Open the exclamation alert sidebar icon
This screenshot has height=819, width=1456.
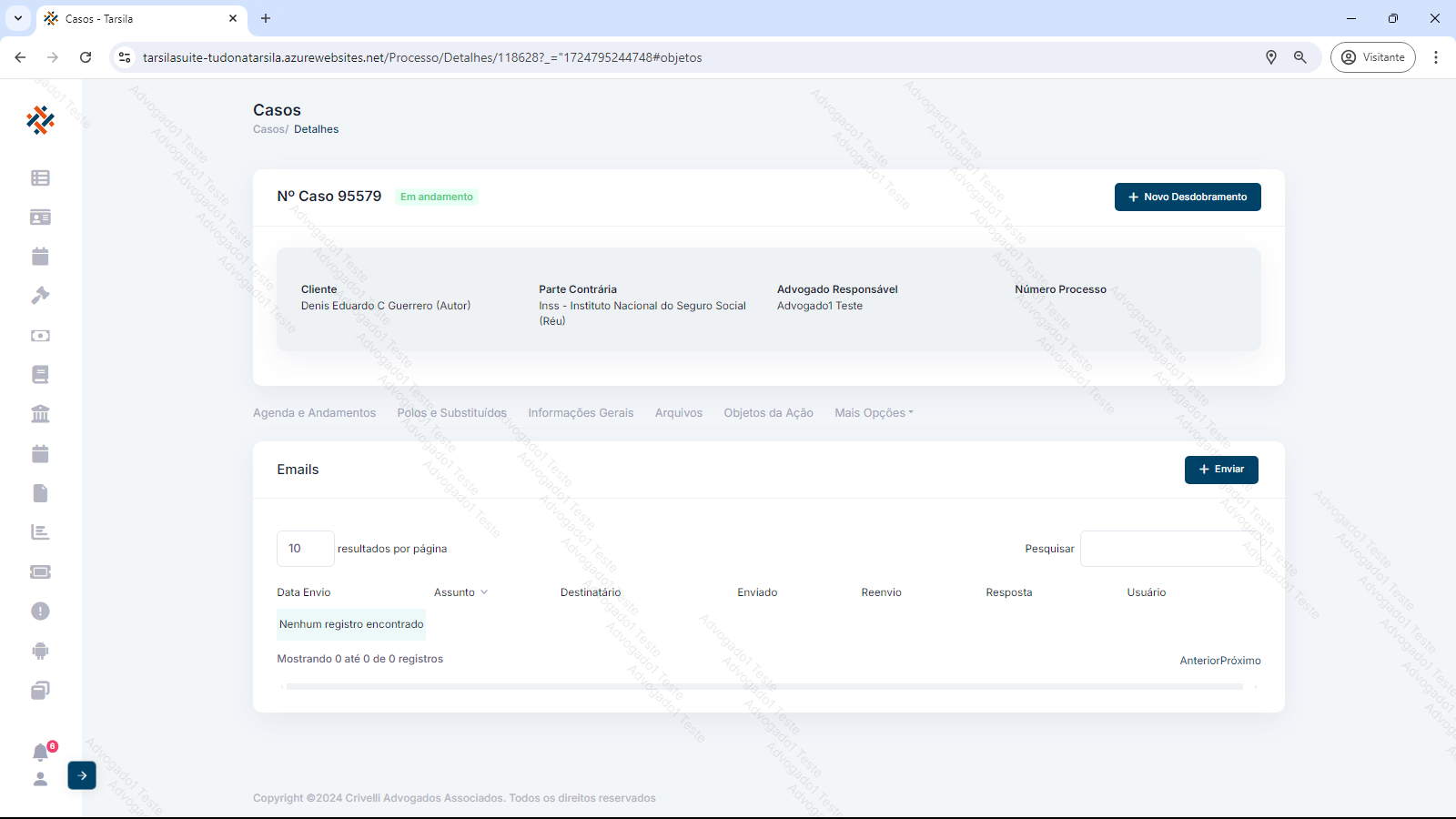[40, 612]
